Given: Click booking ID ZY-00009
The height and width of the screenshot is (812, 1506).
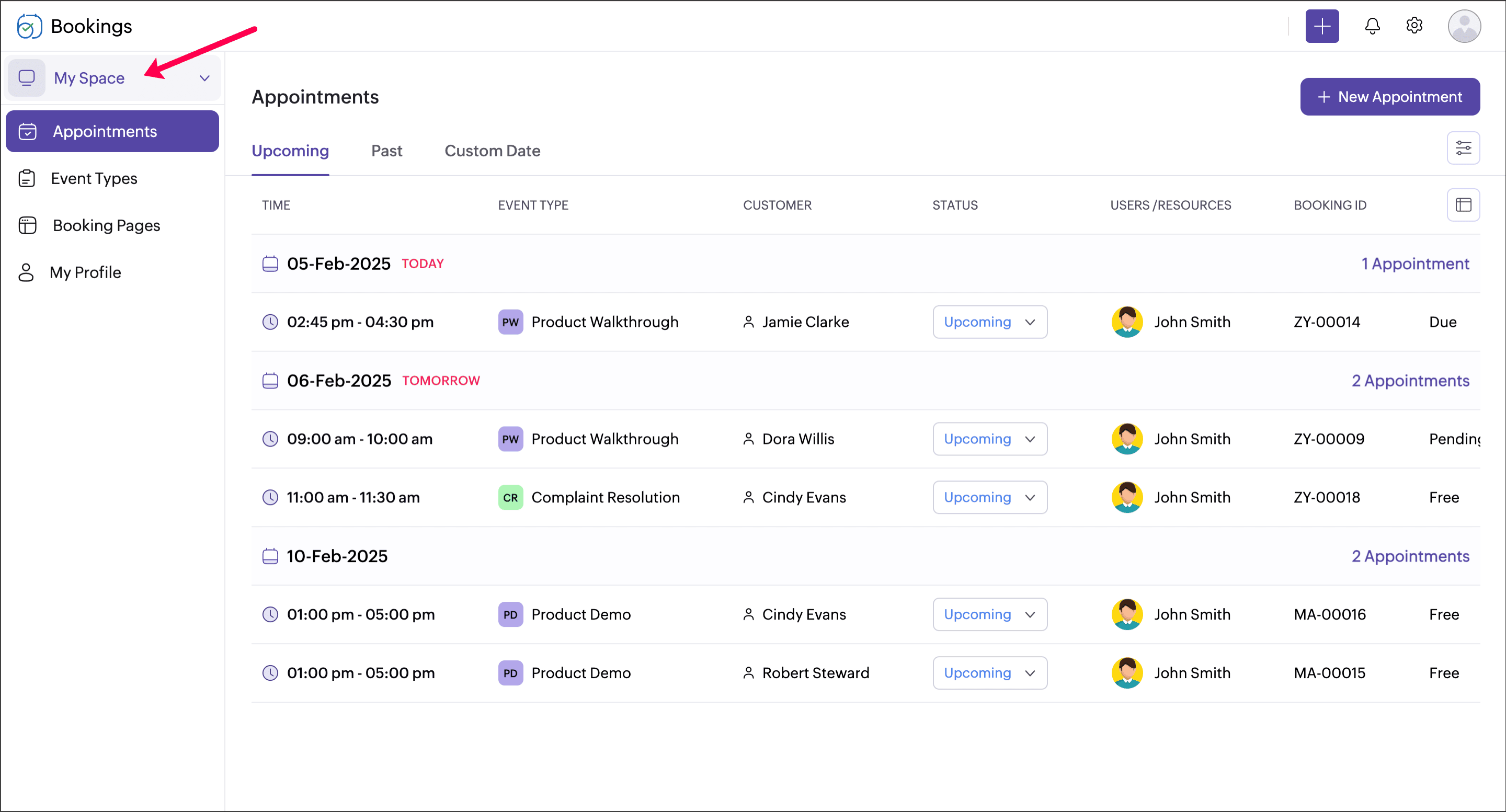Looking at the screenshot, I should tap(1329, 439).
